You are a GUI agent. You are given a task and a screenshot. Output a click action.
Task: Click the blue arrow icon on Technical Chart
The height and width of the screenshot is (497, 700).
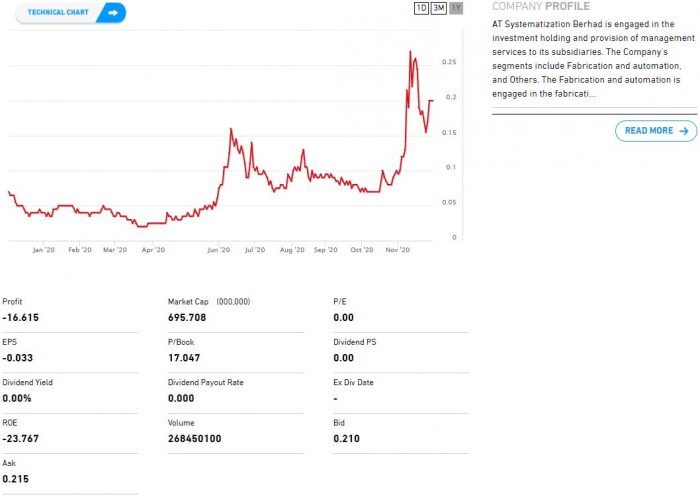pos(113,13)
